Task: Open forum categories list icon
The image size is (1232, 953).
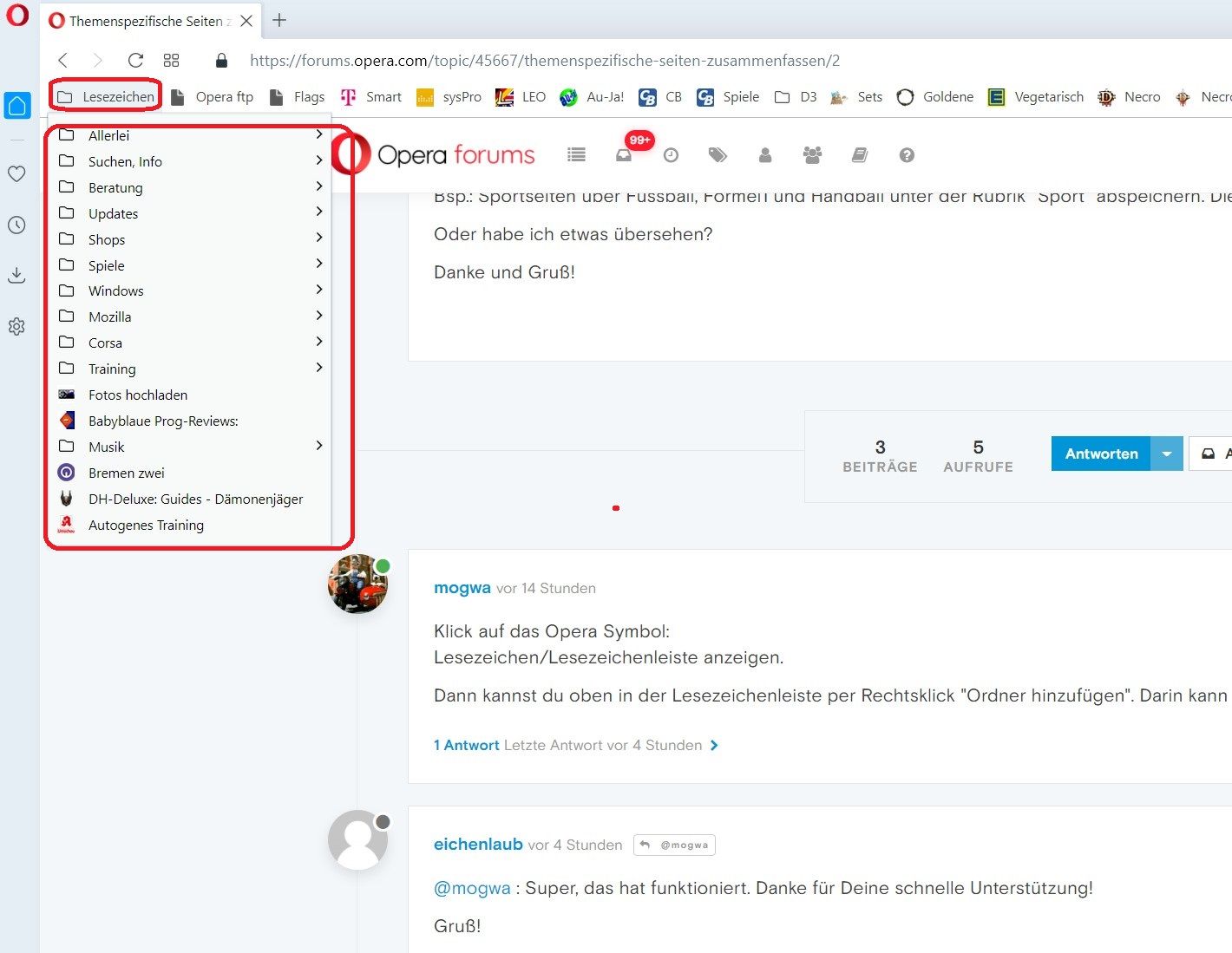Action: (576, 155)
